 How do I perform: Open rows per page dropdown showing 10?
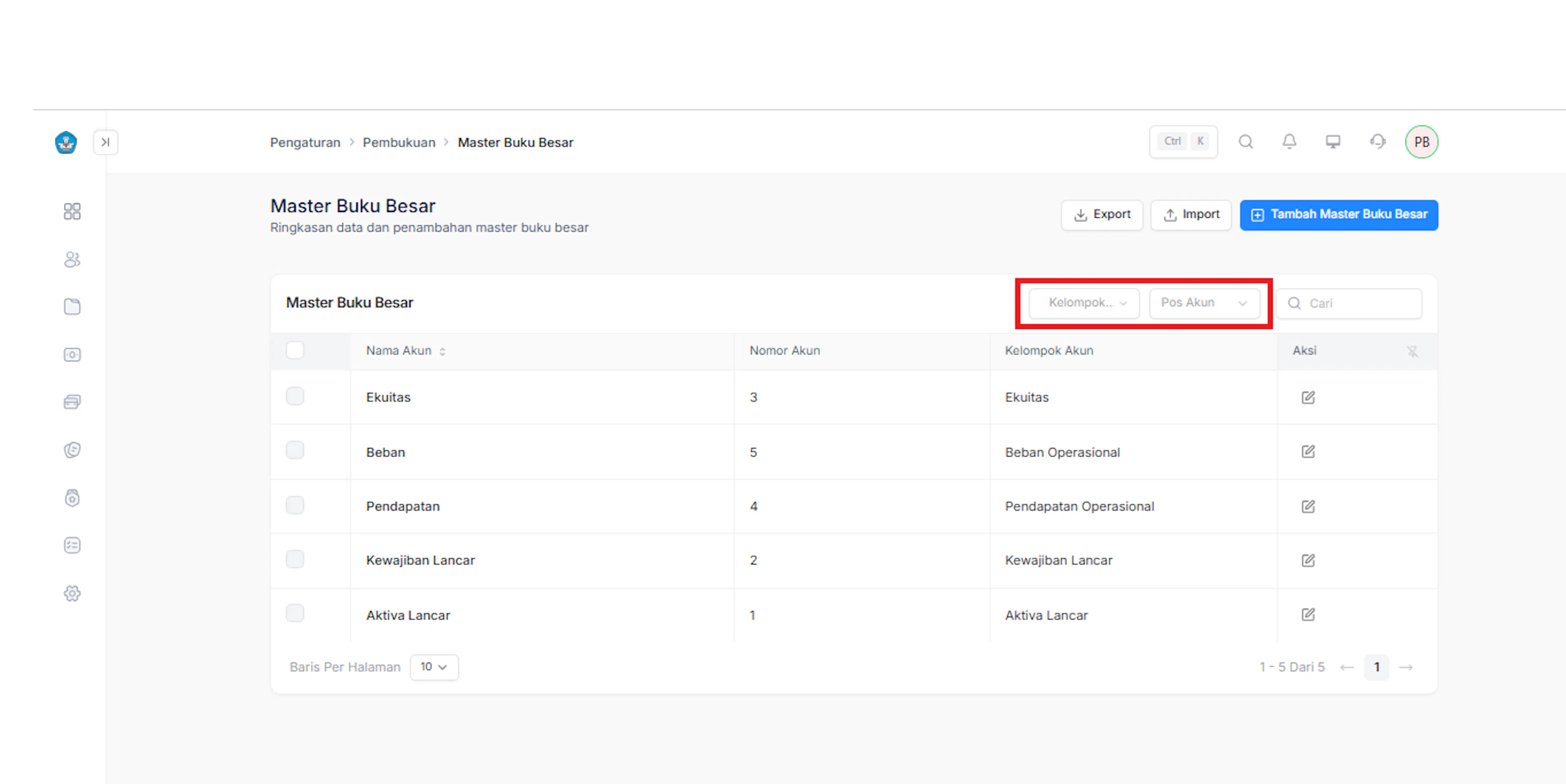pos(434,667)
